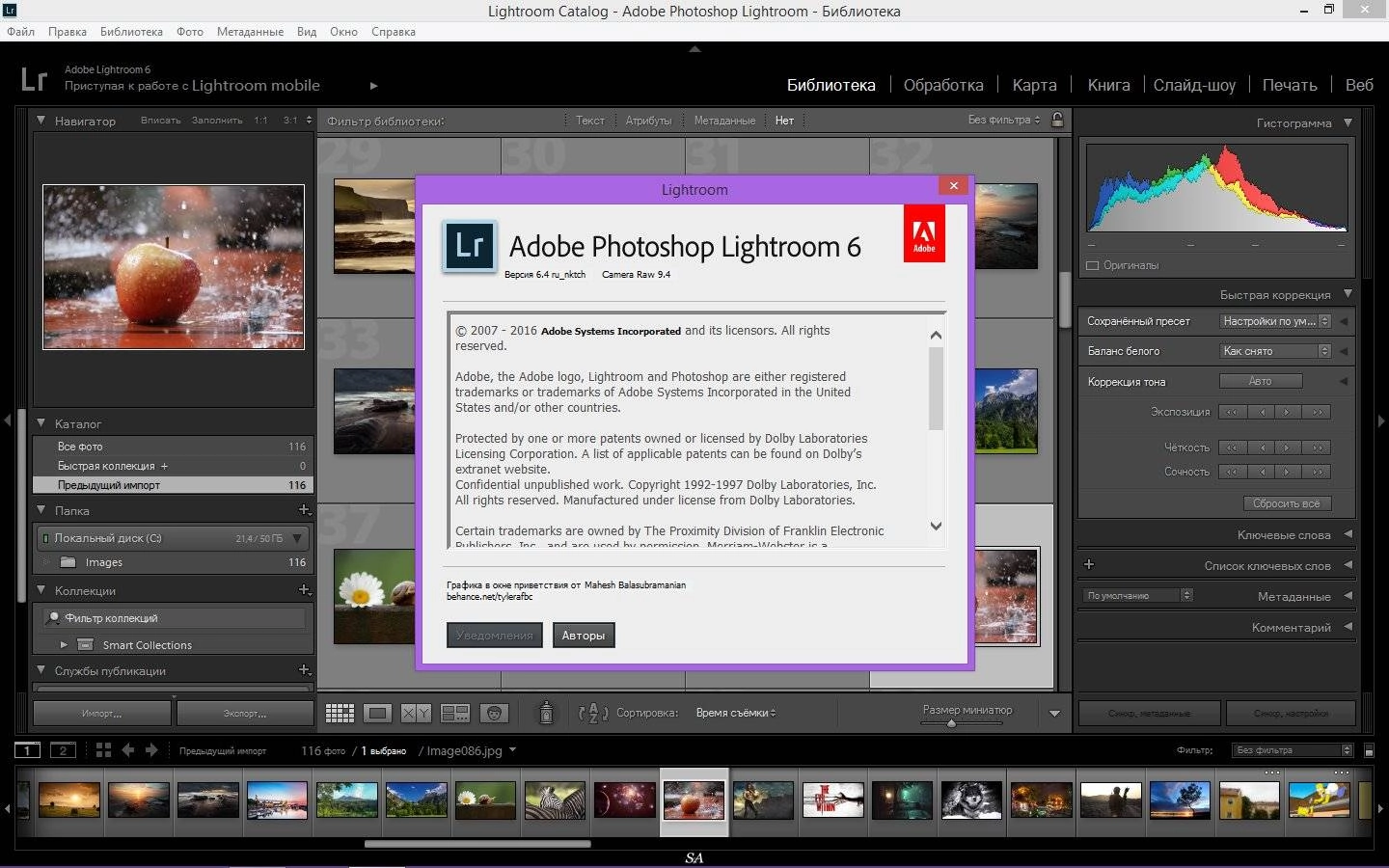Hide left panel with edge arrow

point(8,420)
